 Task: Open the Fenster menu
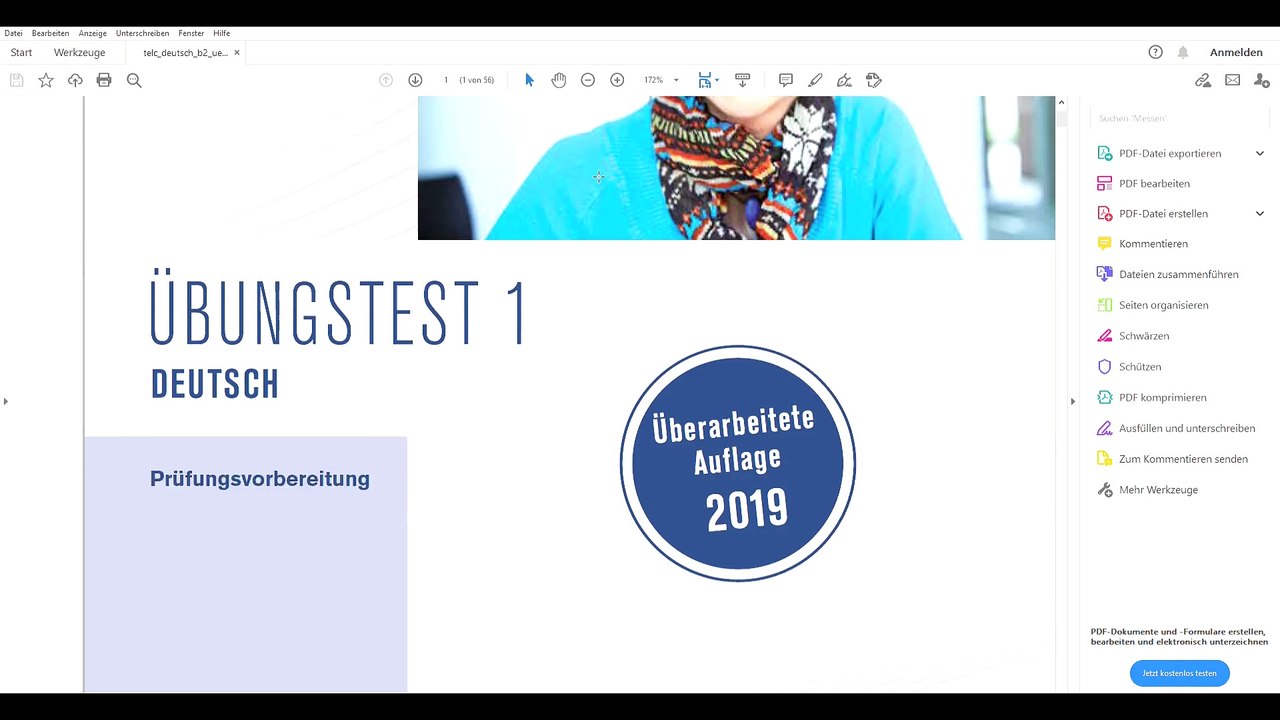191,33
